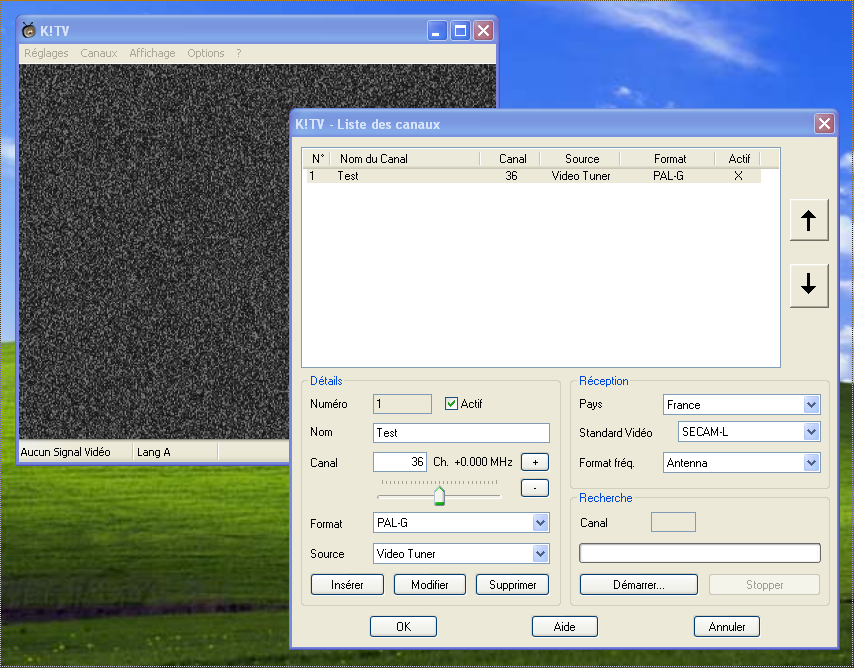Click the search progress bar in Recherche
The height and width of the screenshot is (668, 854).
[700, 553]
